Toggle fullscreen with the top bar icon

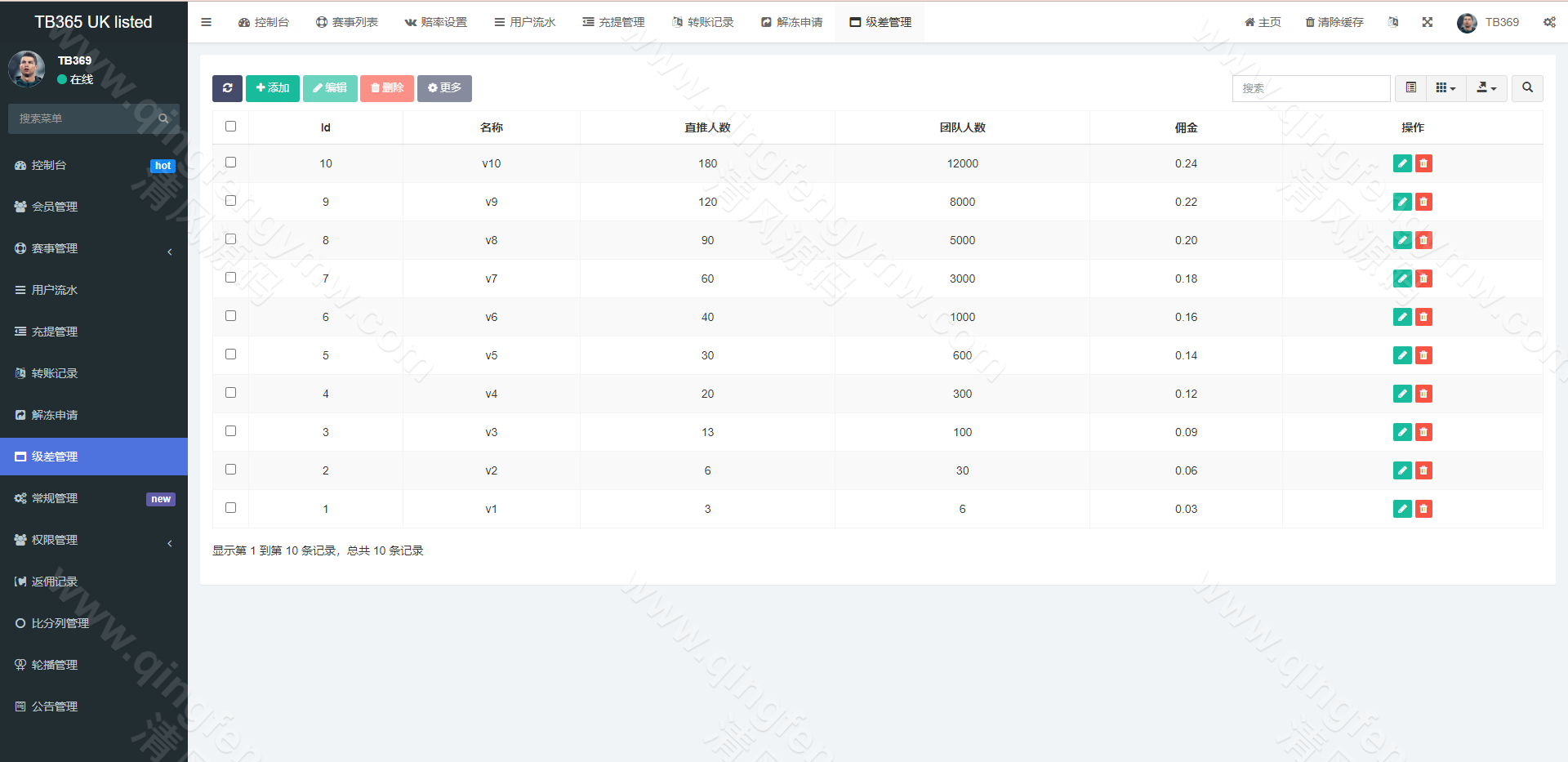1427,22
